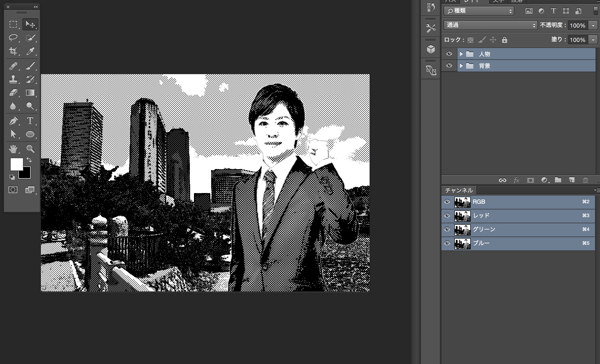Filter layers by adjustment layers
600x364 pixels.
pyautogui.click(x=541, y=11)
